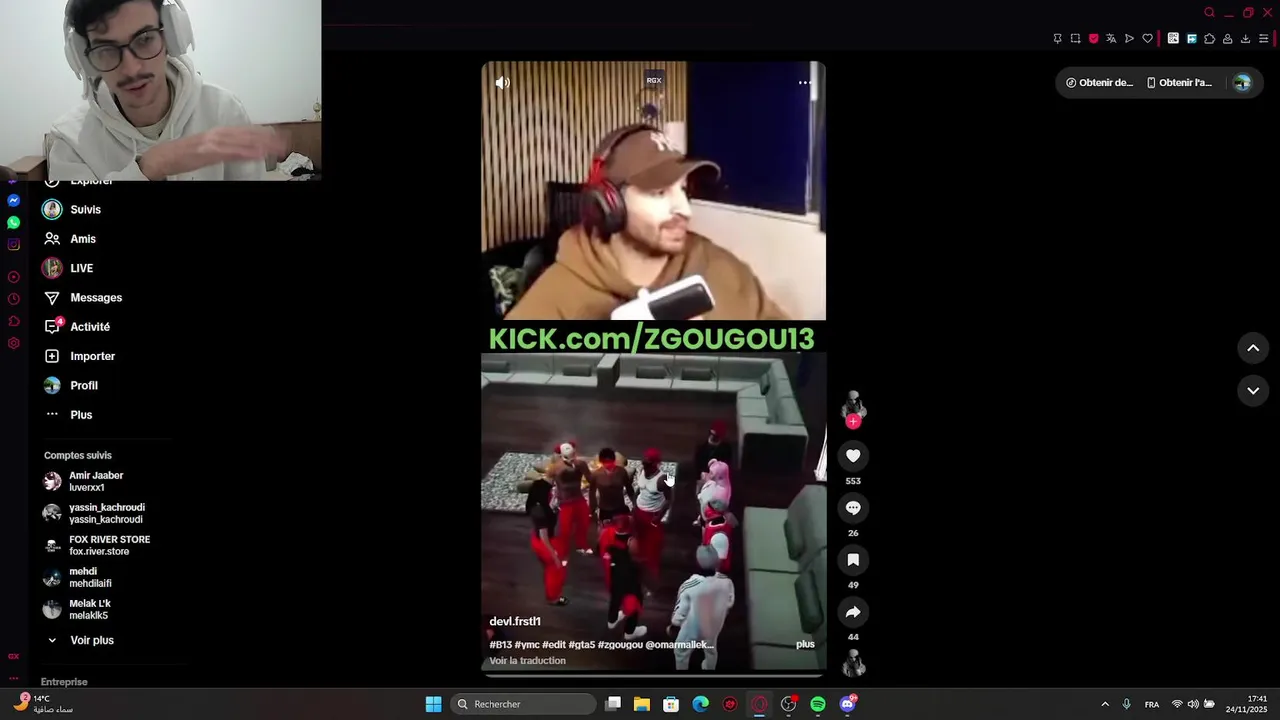Open the comments with 26 count
Viewport: 1280px width, 720px height.
point(853,508)
